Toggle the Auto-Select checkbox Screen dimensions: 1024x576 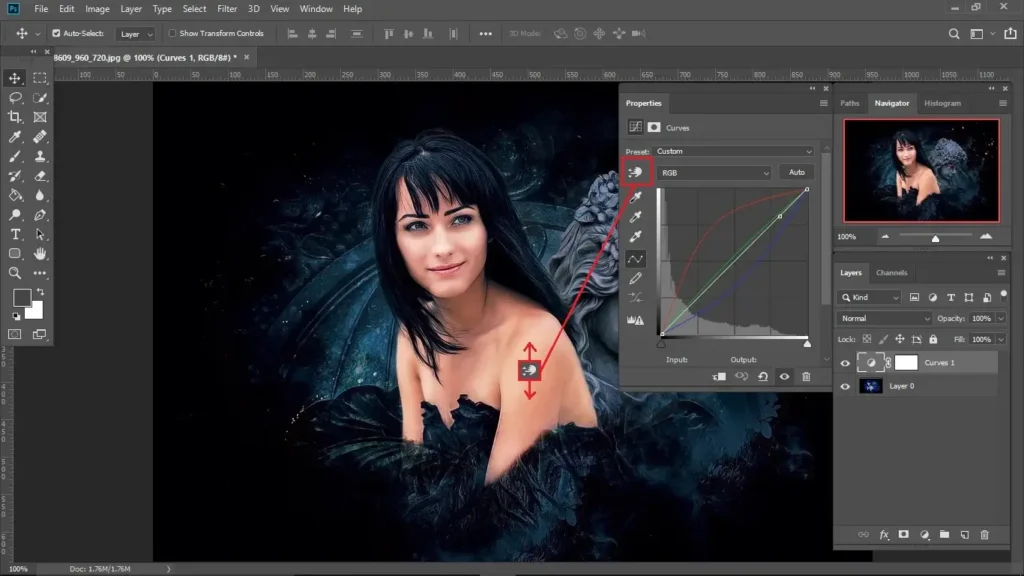56,33
